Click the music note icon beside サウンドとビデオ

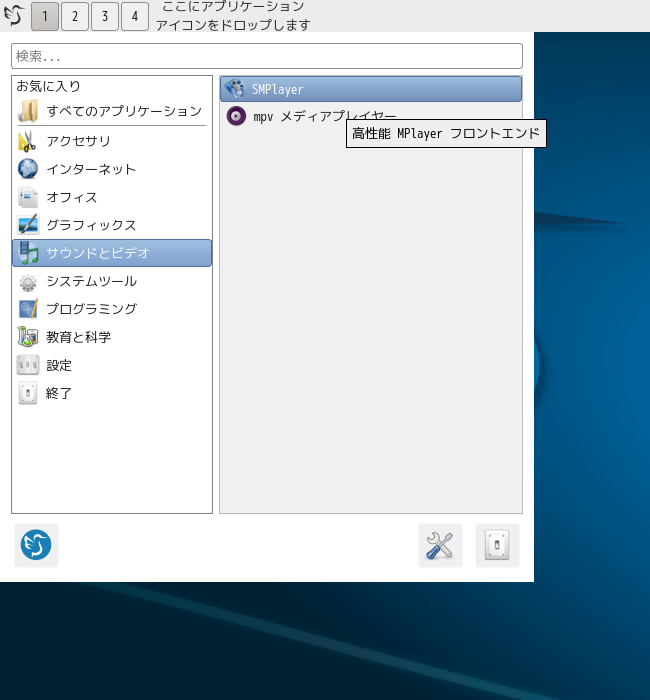[28, 253]
